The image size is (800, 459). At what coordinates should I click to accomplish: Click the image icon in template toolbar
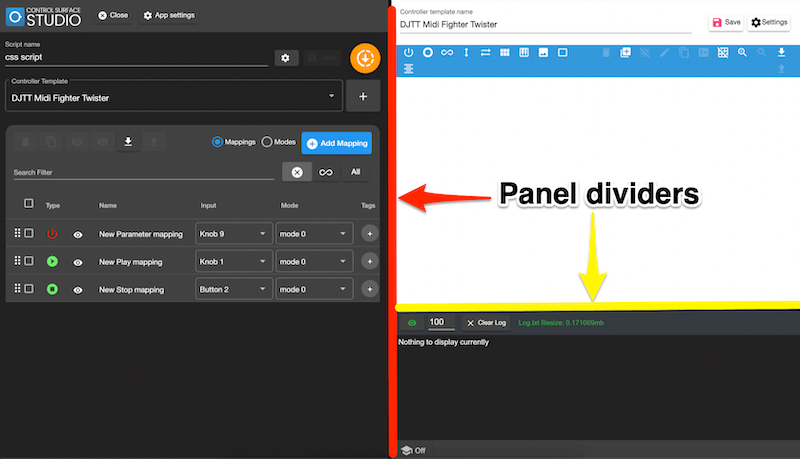pyautogui.click(x=543, y=52)
